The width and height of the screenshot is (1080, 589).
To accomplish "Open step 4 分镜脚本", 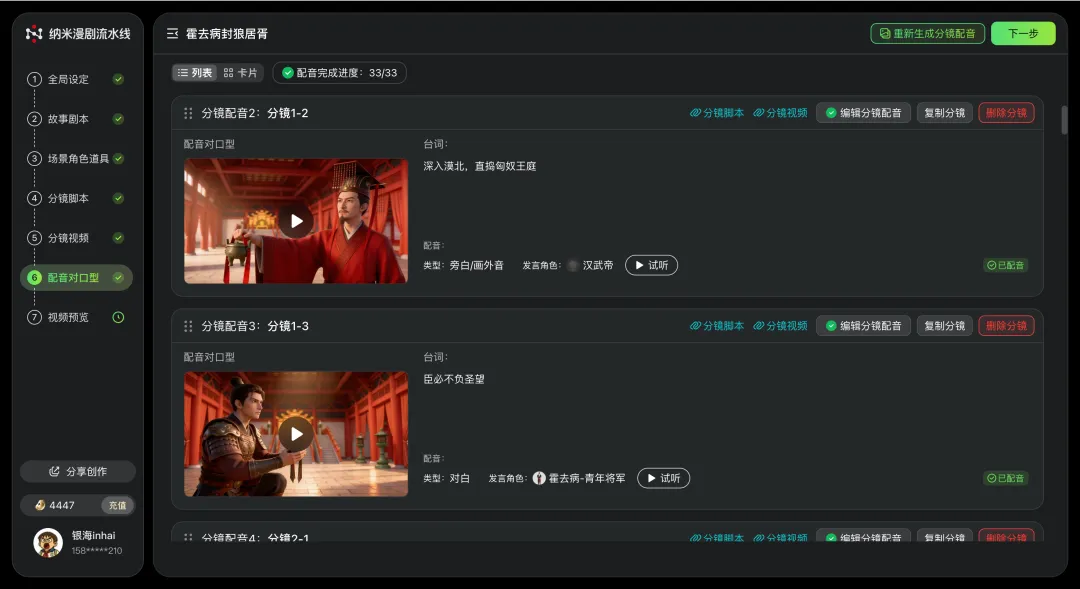I will (76, 198).
